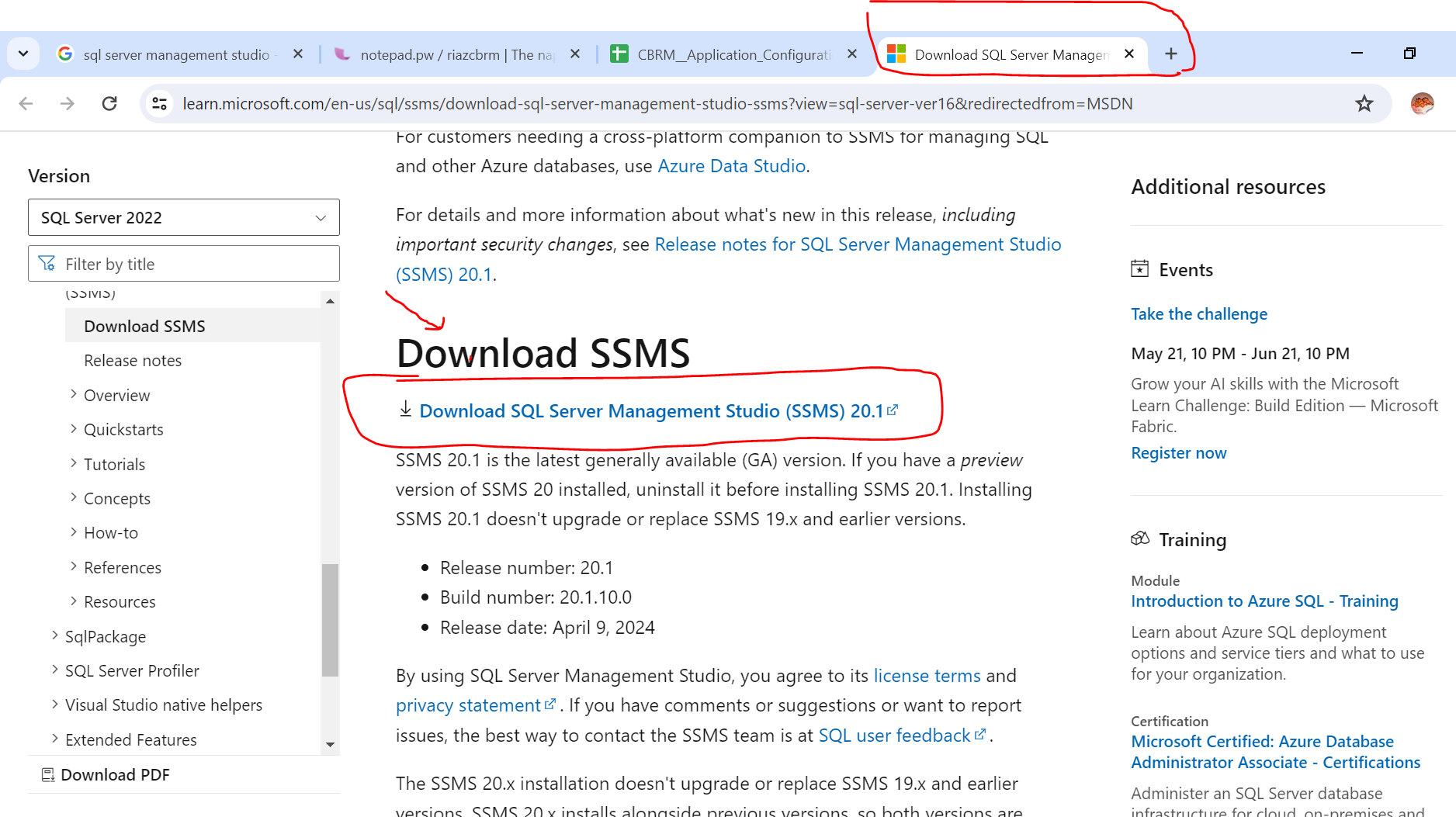The image size is (1456, 817).
Task: Open the Chrome profile avatar
Action: 1422,103
